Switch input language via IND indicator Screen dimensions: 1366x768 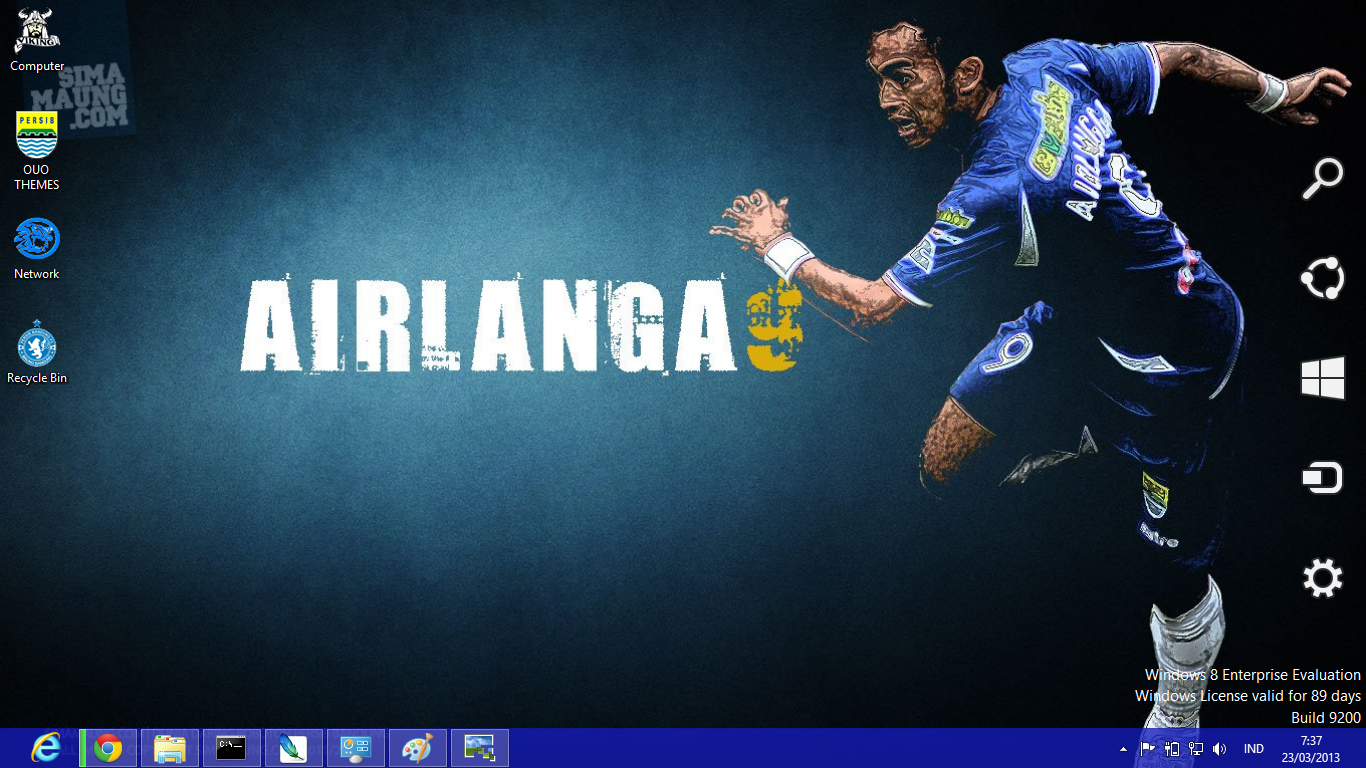tap(1252, 747)
